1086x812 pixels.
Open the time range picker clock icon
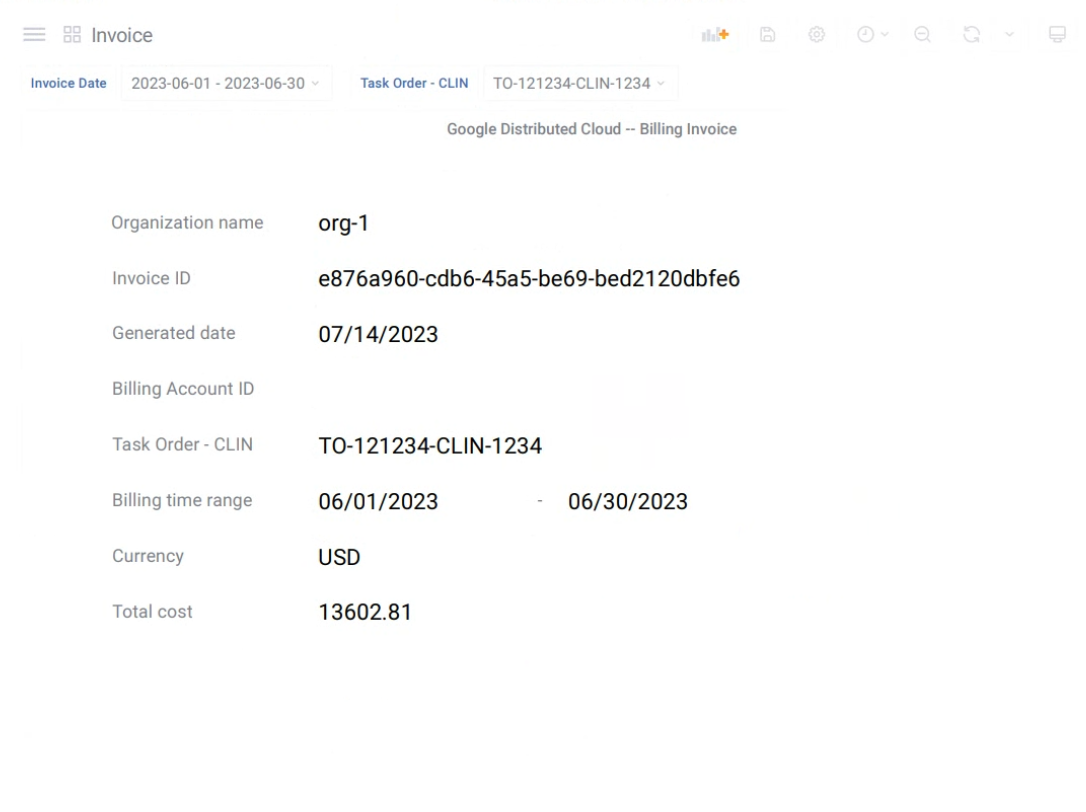pyautogui.click(x=866, y=34)
